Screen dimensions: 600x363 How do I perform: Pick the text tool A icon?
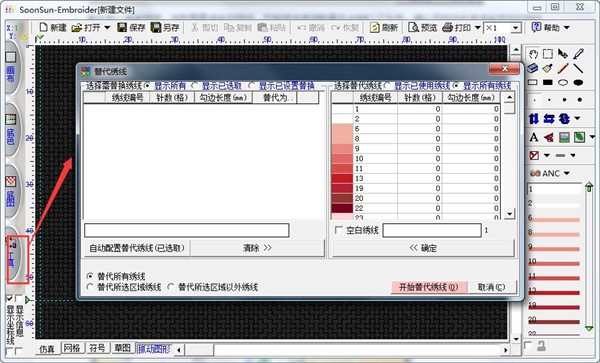click(534, 137)
